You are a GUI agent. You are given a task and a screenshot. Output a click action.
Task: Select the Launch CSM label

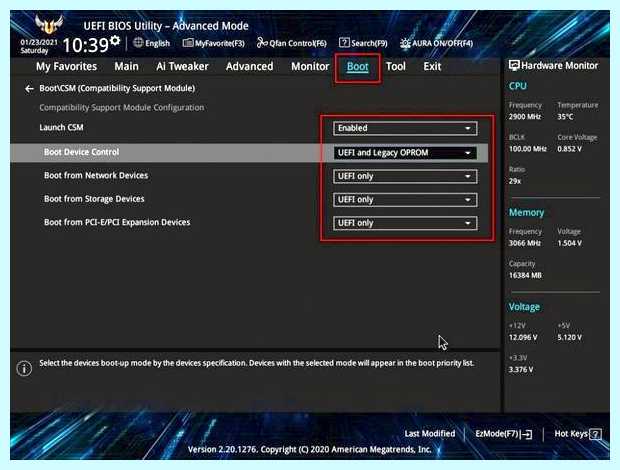click(61, 127)
